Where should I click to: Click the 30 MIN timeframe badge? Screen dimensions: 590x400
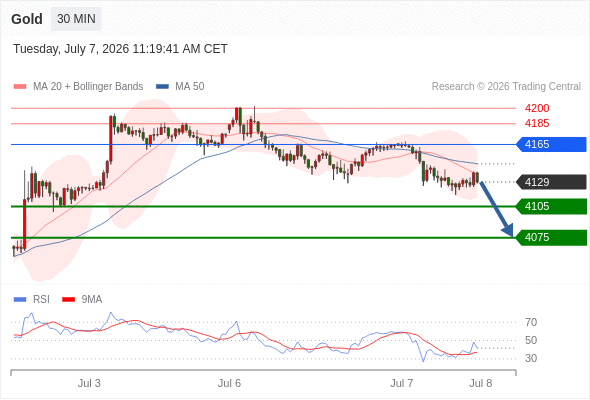tap(76, 19)
